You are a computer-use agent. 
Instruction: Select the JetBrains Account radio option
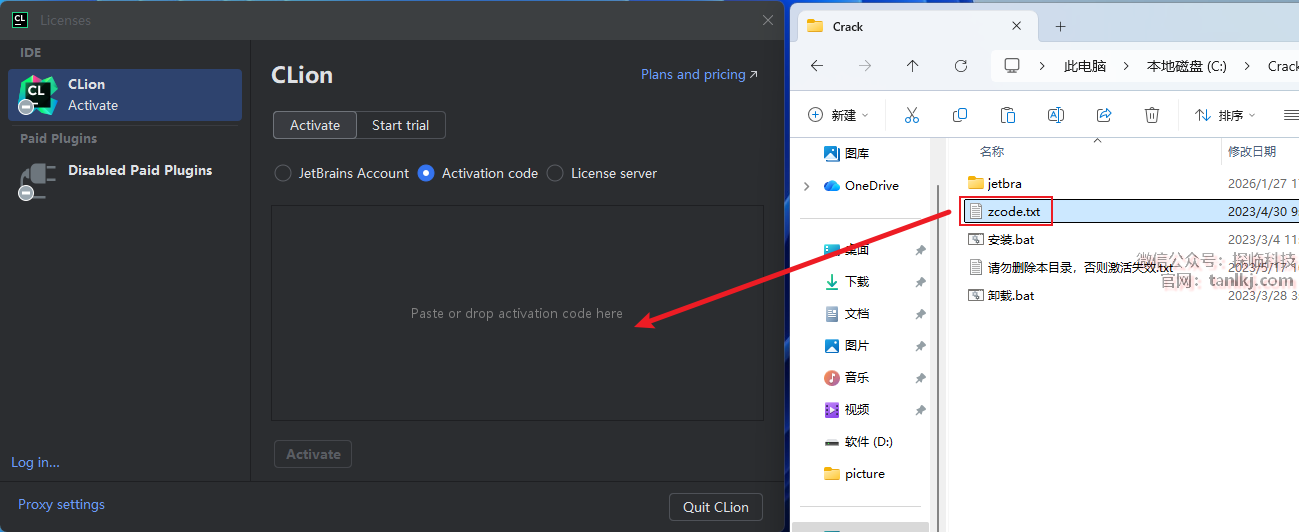283,173
